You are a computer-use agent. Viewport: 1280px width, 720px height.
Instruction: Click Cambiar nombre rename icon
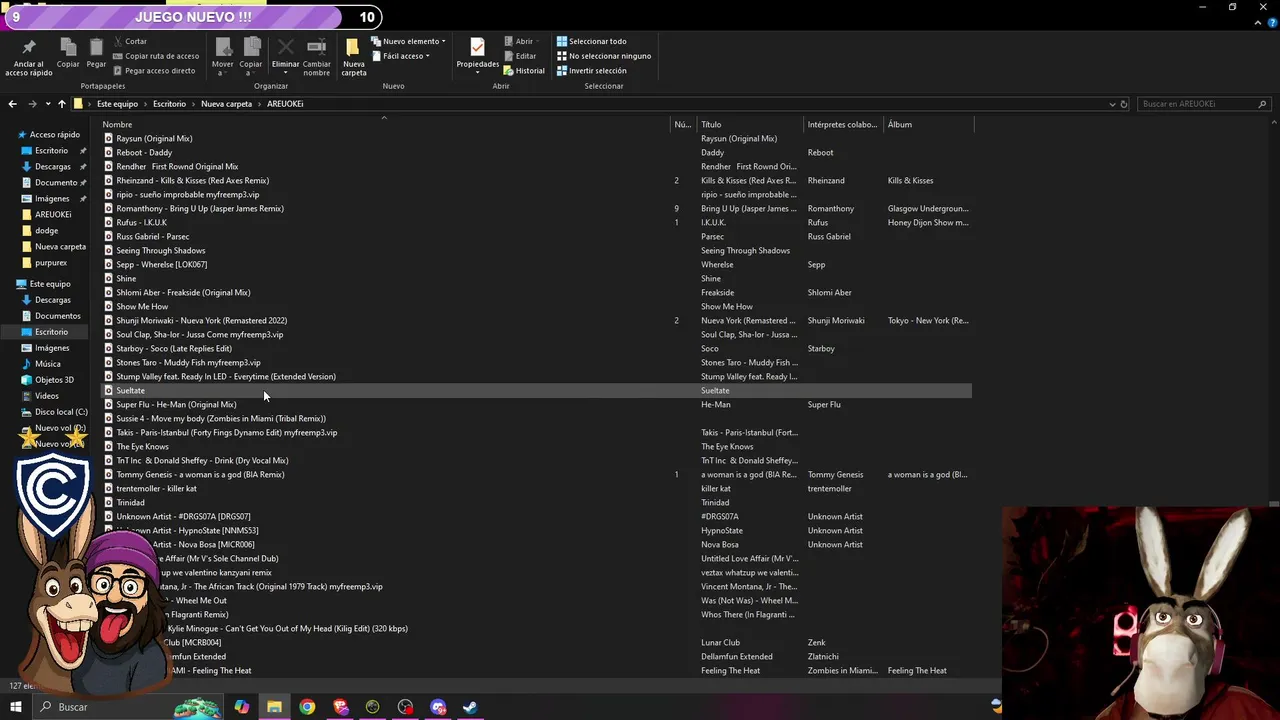click(317, 47)
